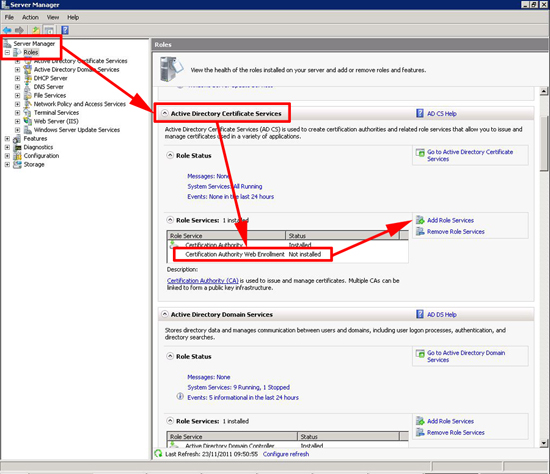550x474 pixels.
Task: Open the Action menu
Action: [x=30, y=17]
